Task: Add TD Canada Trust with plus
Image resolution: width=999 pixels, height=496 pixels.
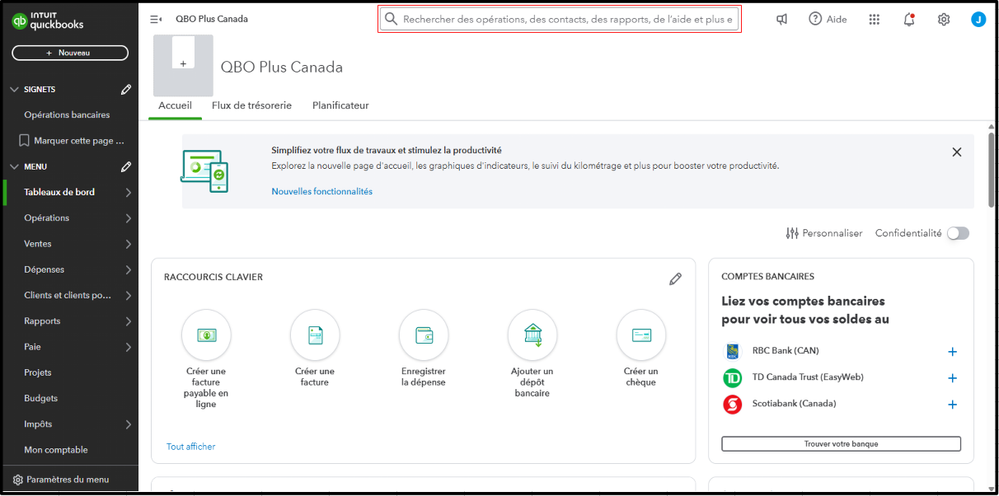Action: pyautogui.click(x=952, y=378)
